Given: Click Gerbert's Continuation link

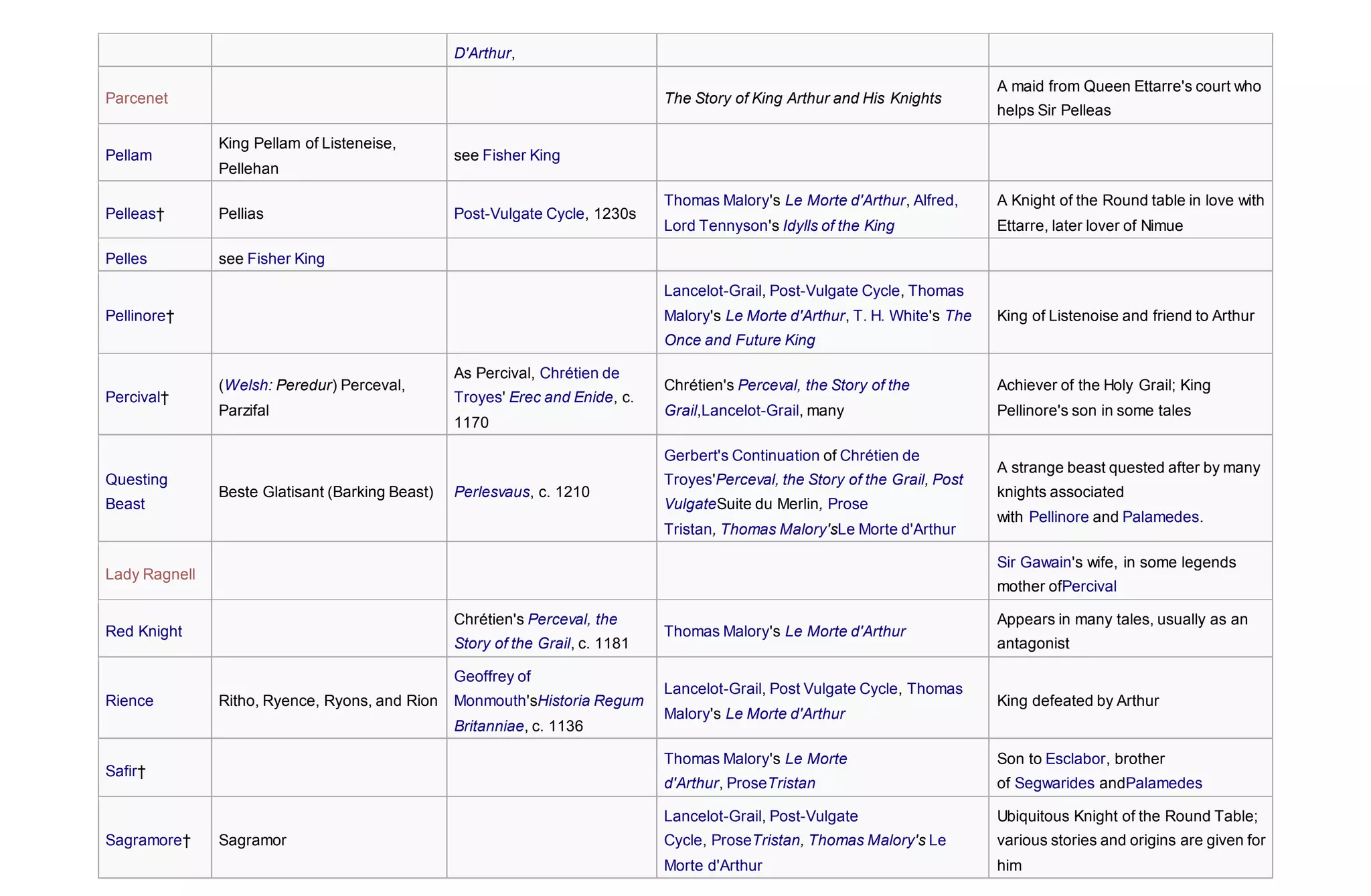Looking at the screenshot, I should [x=741, y=455].
